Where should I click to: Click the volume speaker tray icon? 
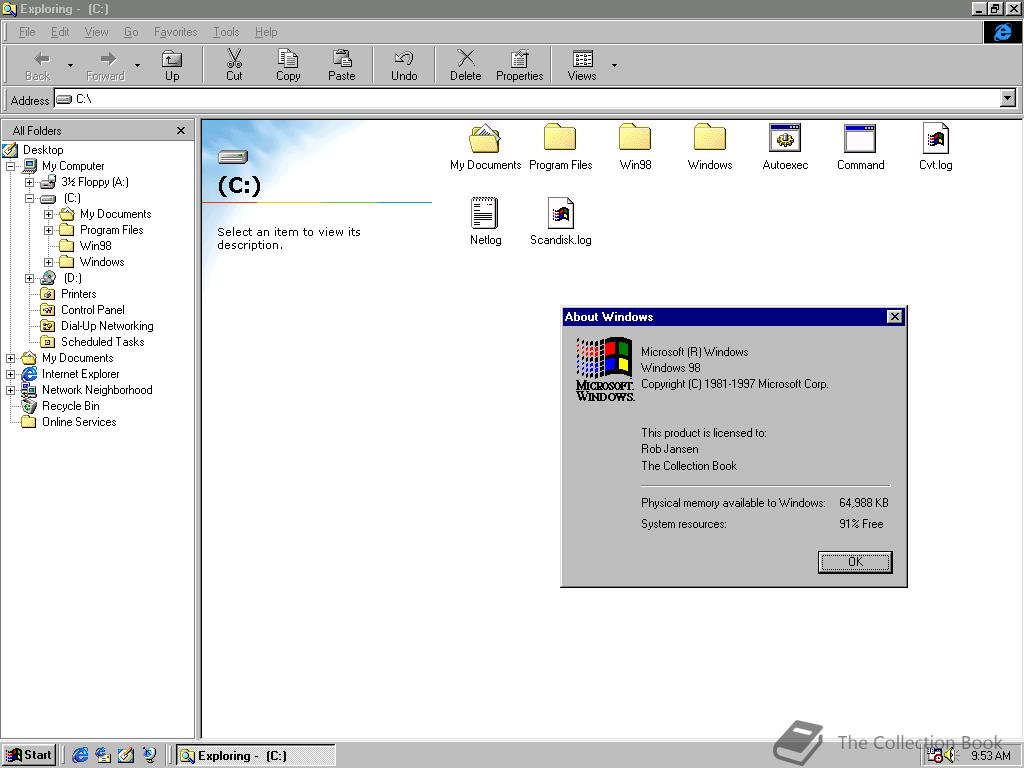click(950, 756)
